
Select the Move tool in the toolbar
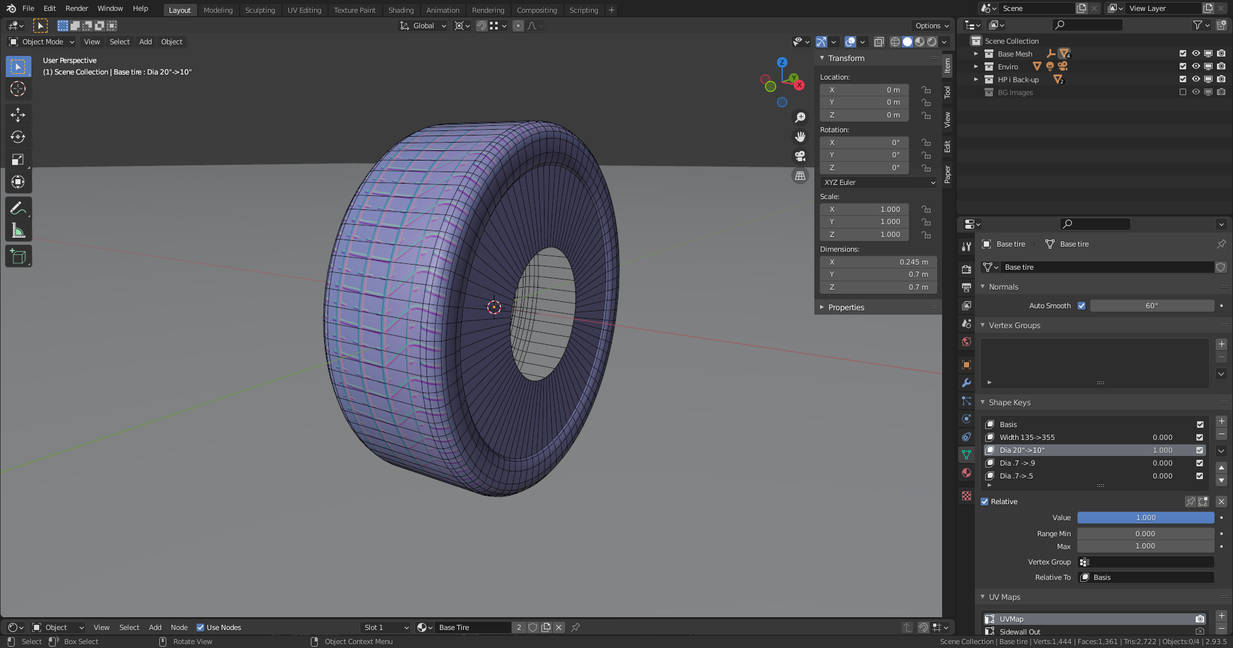(x=18, y=114)
